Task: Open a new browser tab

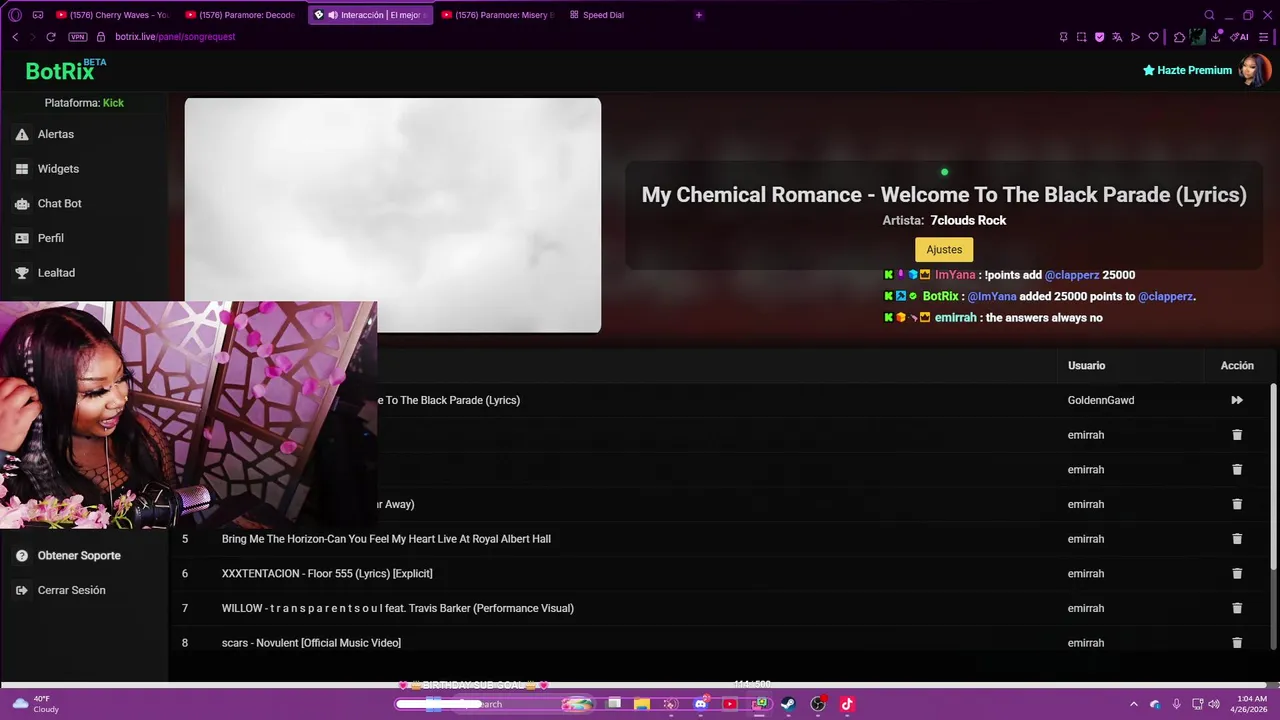Action: [699, 15]
